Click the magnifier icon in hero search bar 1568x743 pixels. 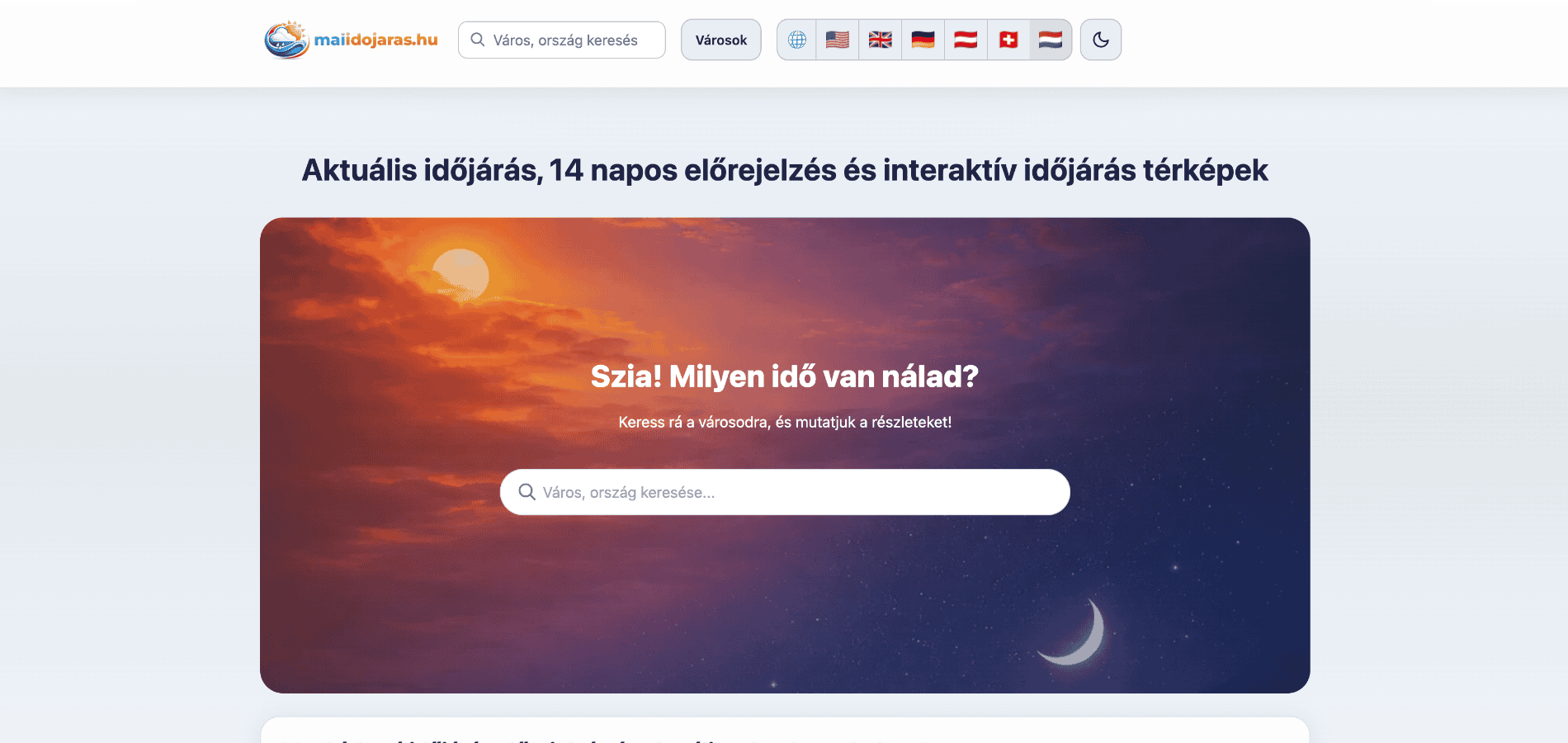click(527, 492)
